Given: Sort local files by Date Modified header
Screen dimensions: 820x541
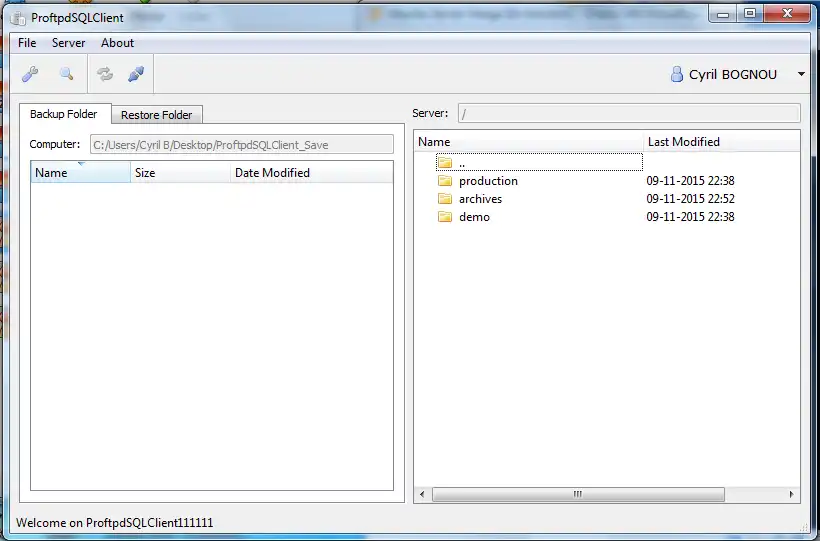Looking at the screenshot, I should pos(312,173).
